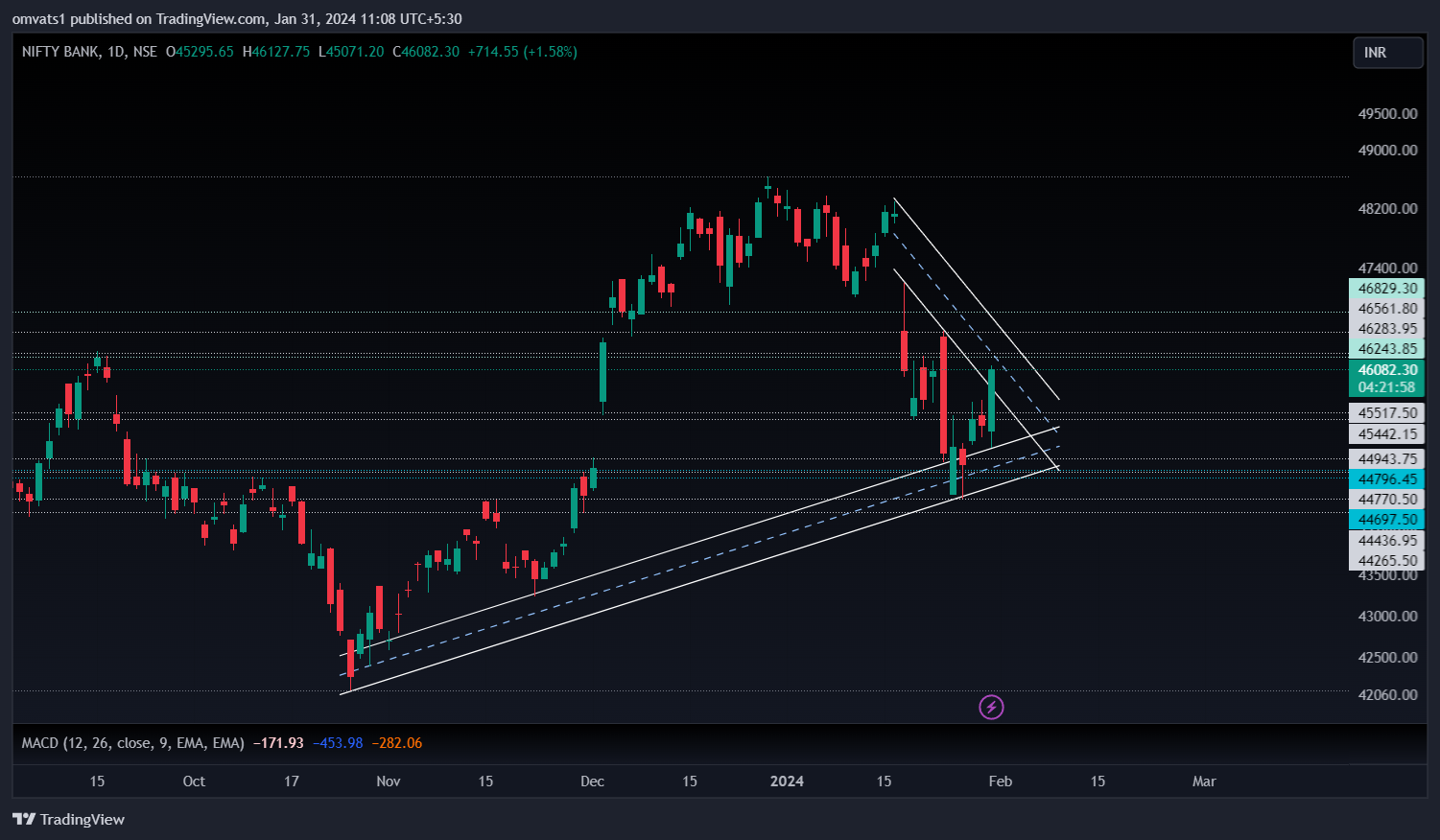Click the 45517.50 price label
The image size is (1440, 840).
[x=1386, y=413]
